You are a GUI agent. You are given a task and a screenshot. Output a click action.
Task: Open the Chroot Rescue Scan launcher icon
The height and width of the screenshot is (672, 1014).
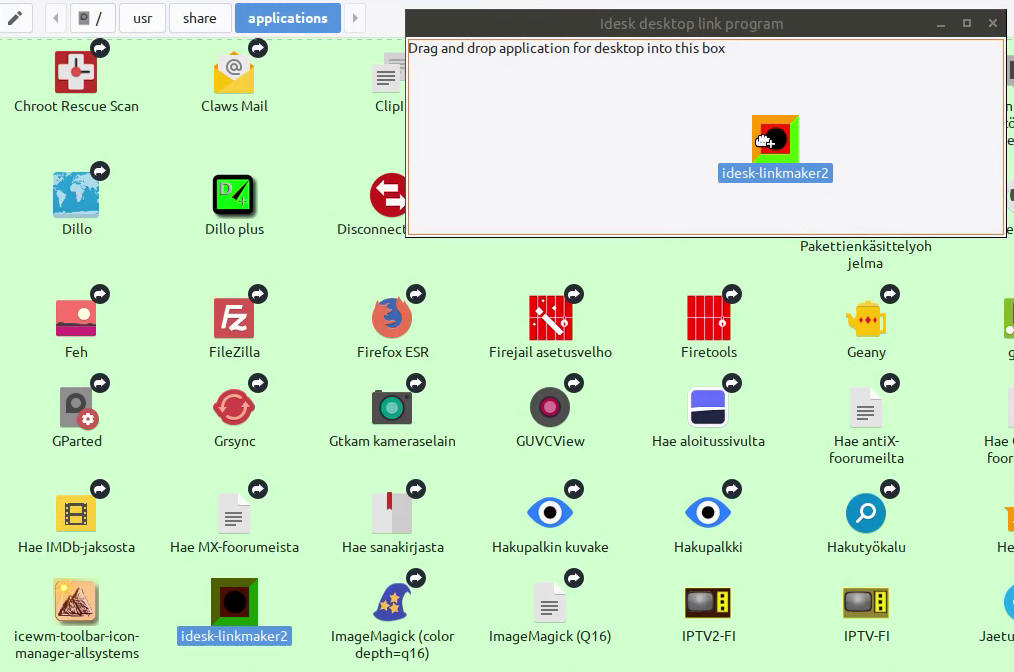pyautogui.click(x=76, y=72)
